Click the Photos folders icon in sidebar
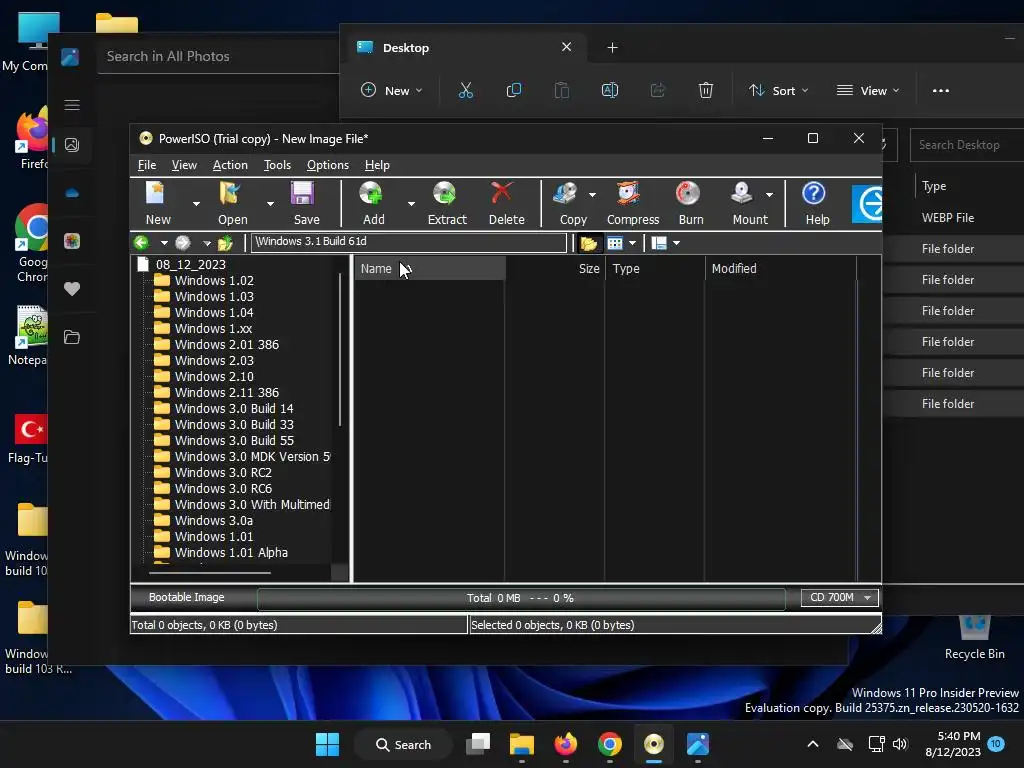Image resolution: width=1024 pixels, height=768 pixels. point(72,337)
